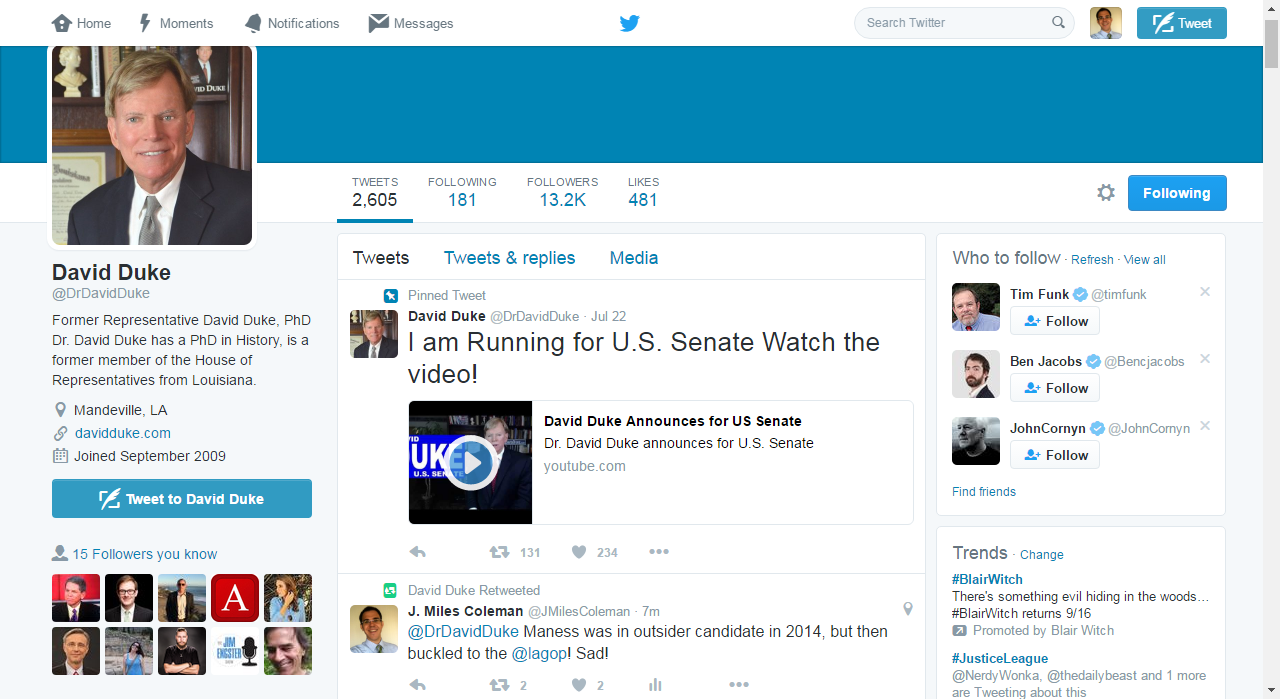The height and width of the screenshot is (699, 1280).
Task: Open 15 Followers you know link
Action: [x=145, y=554]
